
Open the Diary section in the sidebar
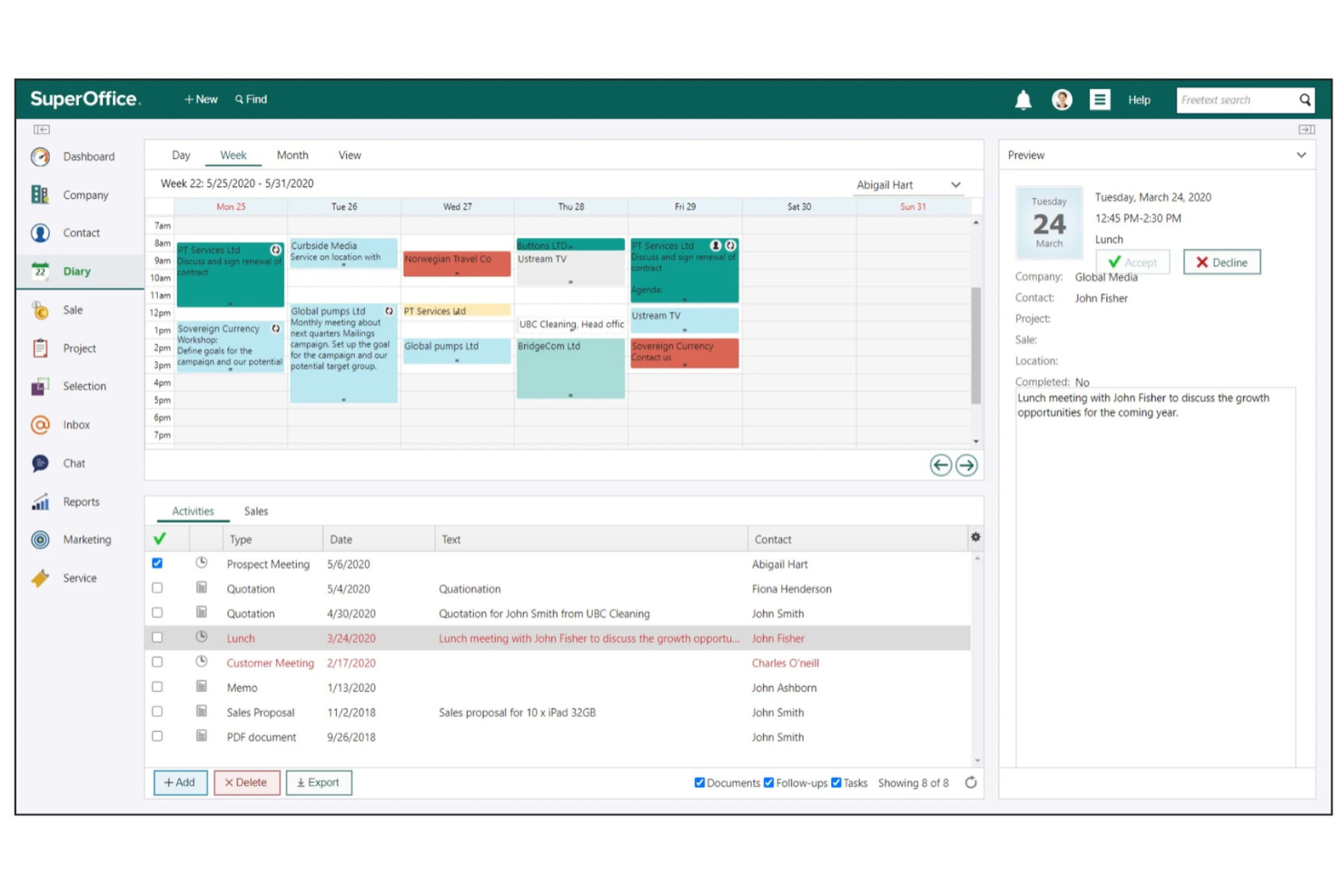coord(77,271)
